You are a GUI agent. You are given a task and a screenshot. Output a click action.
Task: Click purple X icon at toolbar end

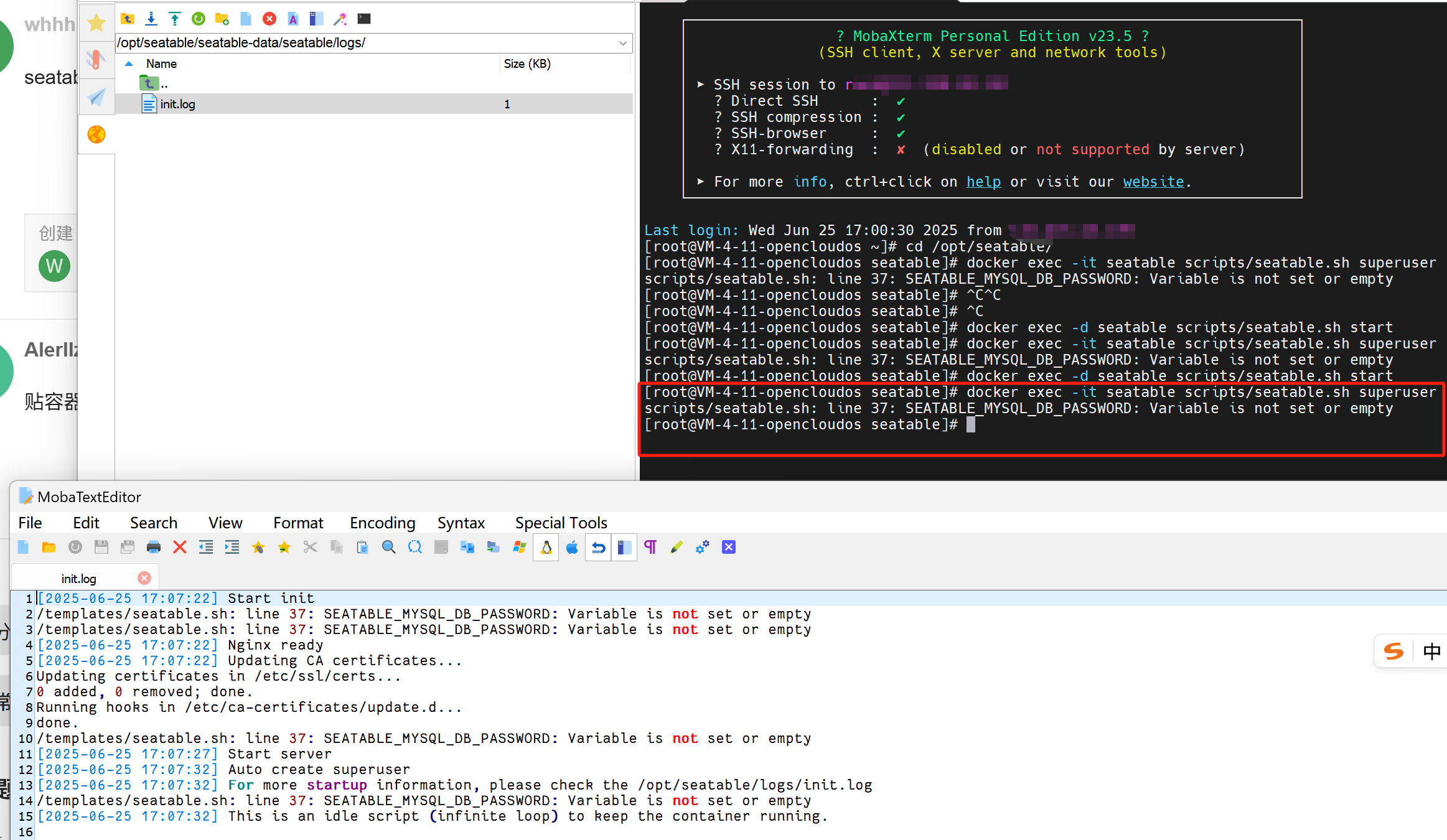729,547
